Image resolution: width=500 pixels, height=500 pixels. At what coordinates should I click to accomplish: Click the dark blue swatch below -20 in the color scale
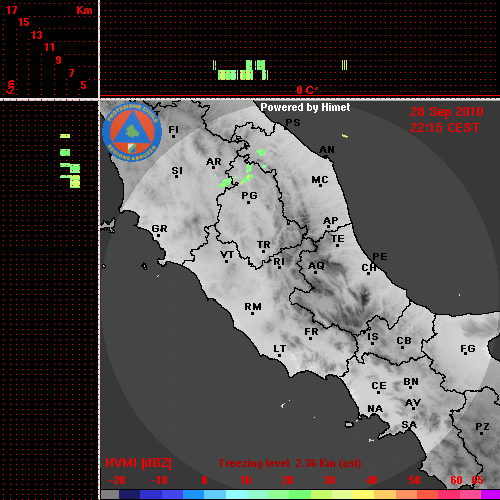[x=129, y=495]
